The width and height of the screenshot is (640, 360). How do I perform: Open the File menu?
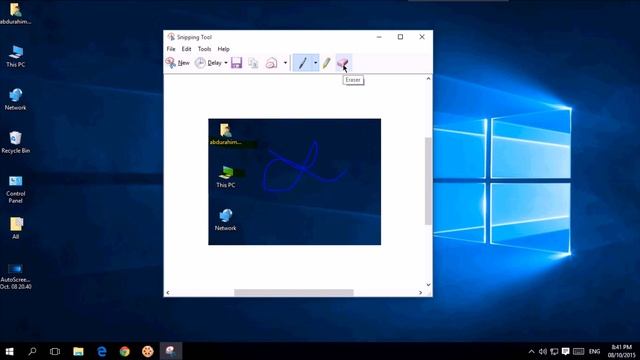pos(171,49)
